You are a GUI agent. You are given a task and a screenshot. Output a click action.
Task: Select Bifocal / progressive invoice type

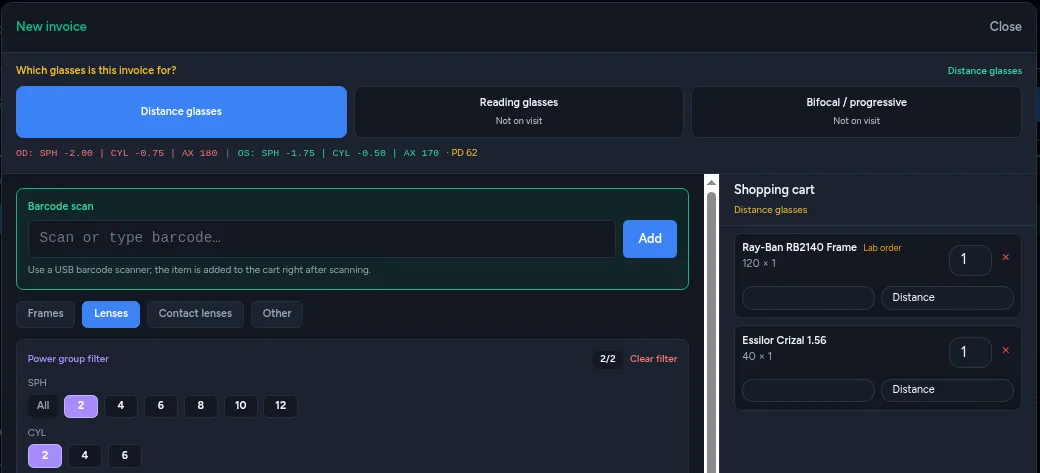(x=856, y=111)
